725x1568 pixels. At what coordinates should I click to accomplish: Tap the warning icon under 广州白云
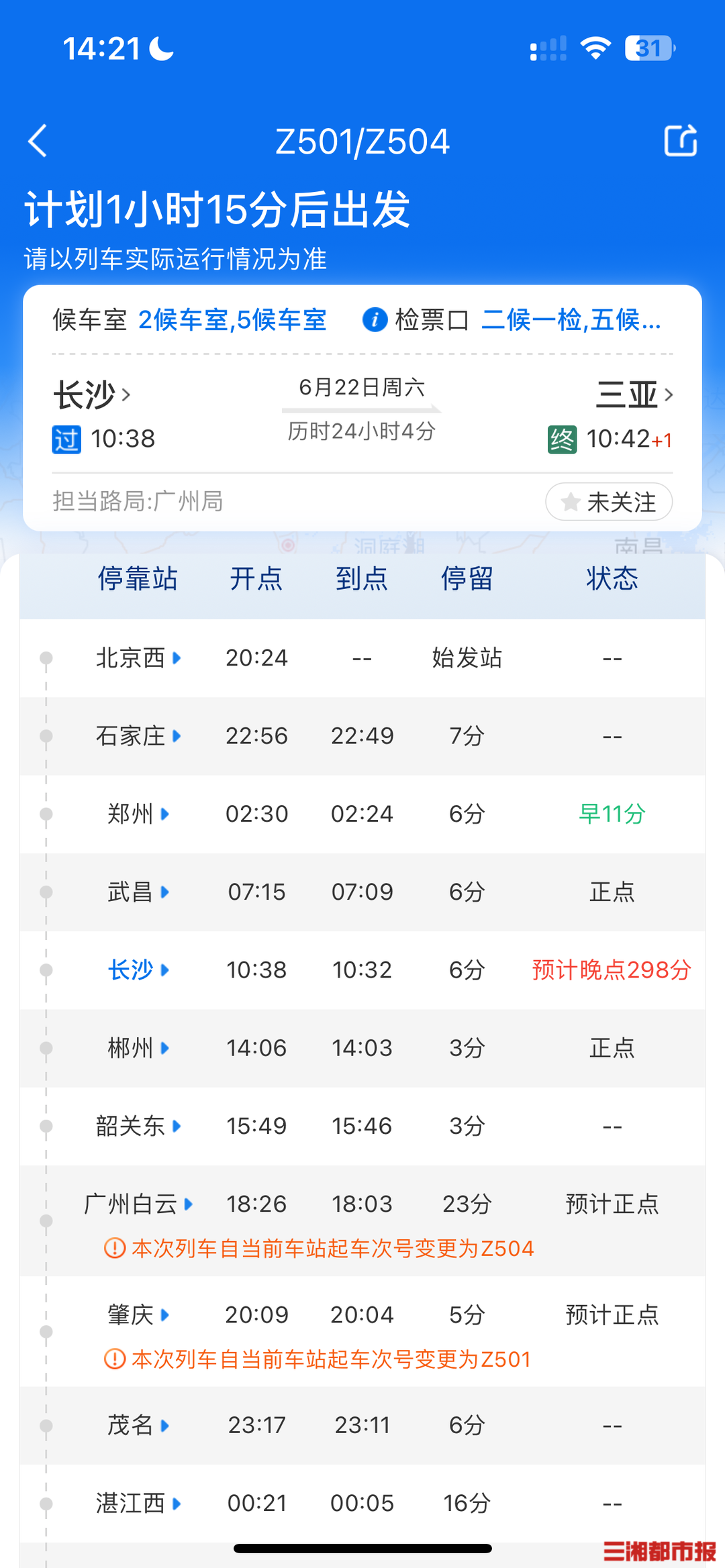(115, 1248)
